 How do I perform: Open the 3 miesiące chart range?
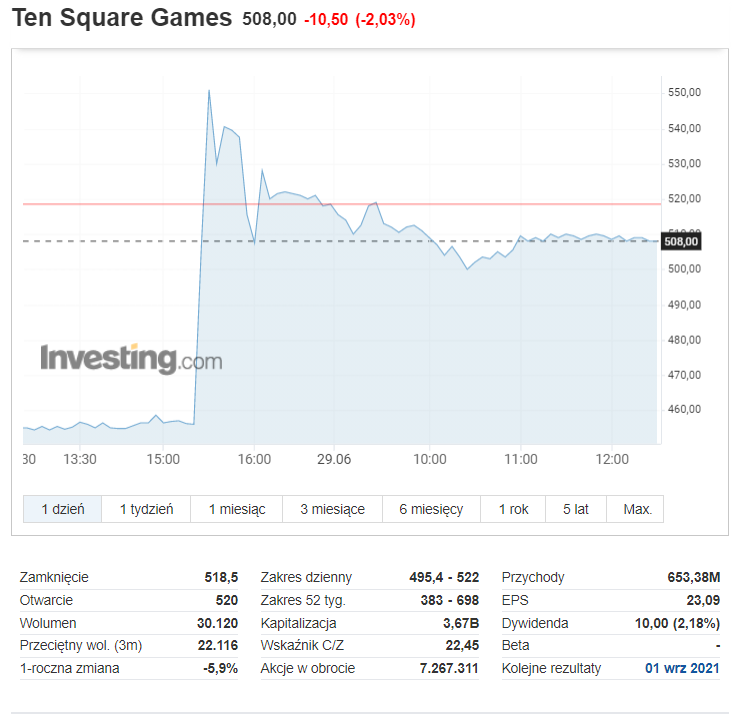332,509
